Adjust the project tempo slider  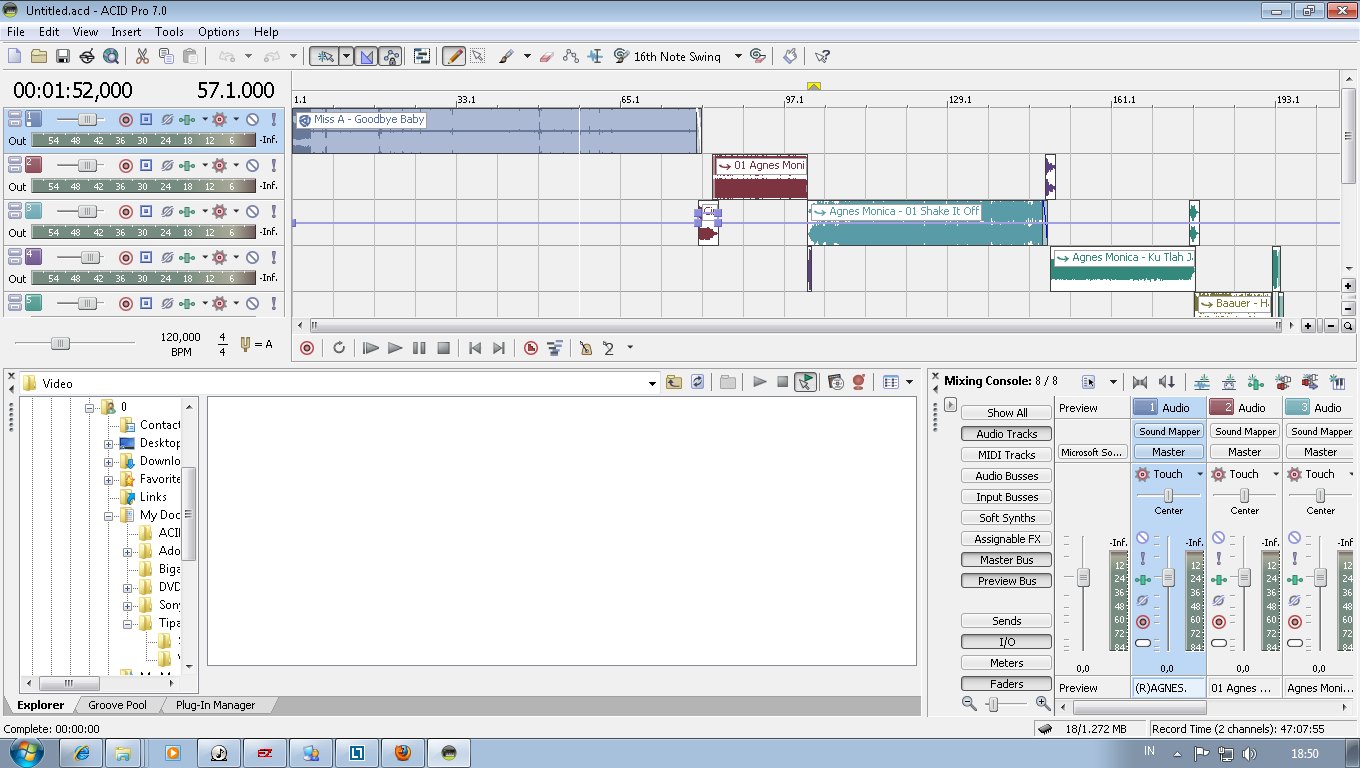(x=60, y=344)
